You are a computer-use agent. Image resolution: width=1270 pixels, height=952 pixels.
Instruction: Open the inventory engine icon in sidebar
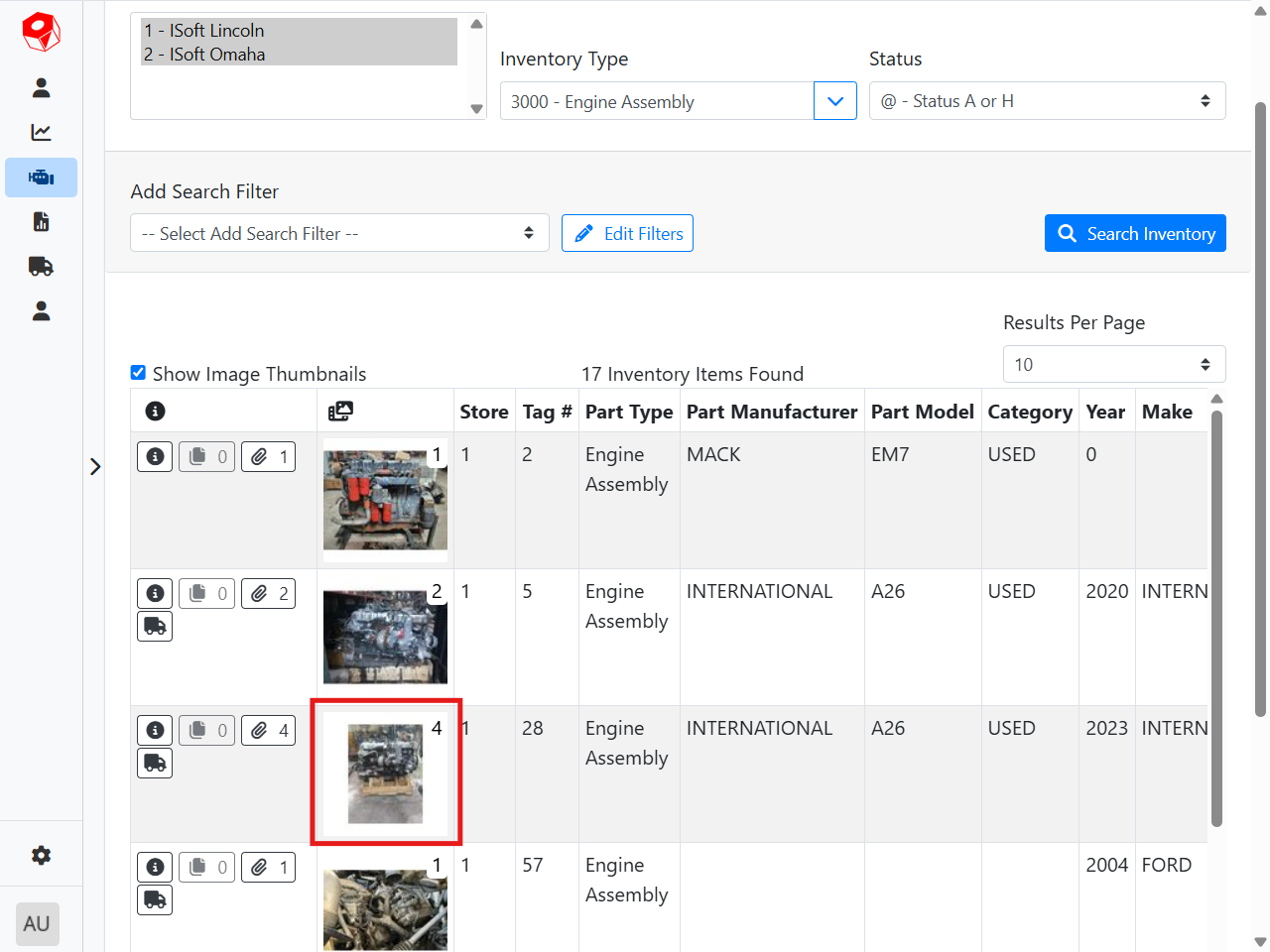pos(41,178)
